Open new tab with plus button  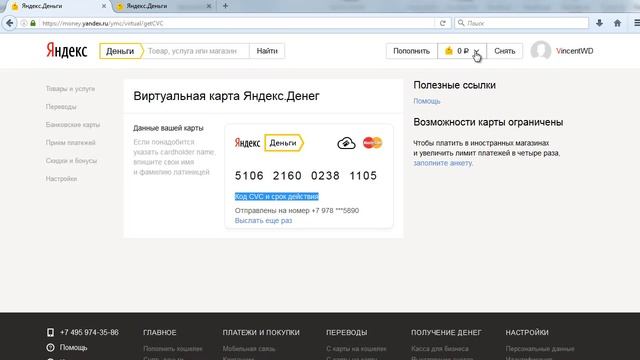click(225, 6)
